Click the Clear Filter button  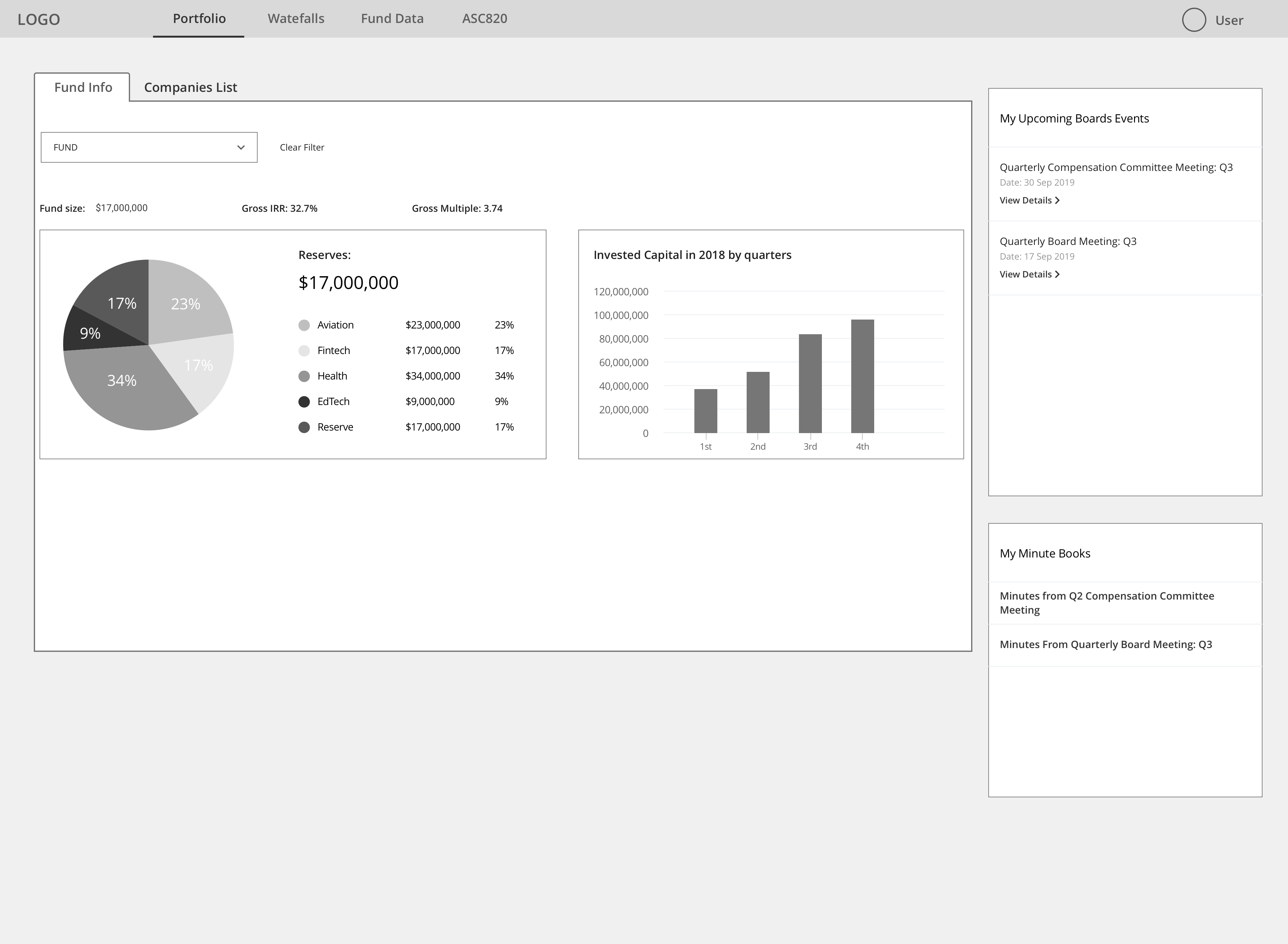(x=302, y=147)
